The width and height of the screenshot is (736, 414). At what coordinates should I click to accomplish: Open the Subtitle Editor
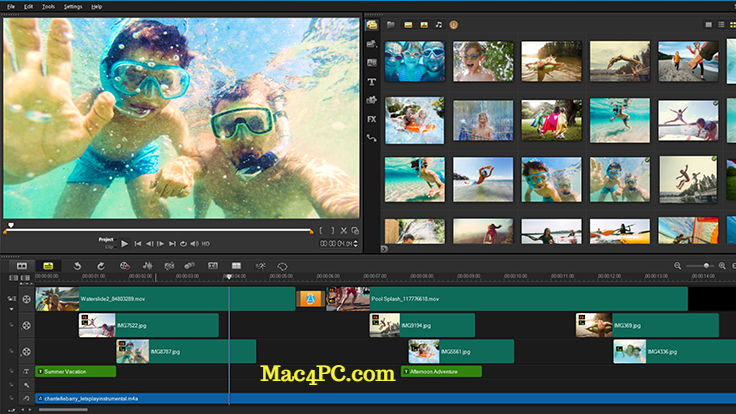[x=213, y=266]
